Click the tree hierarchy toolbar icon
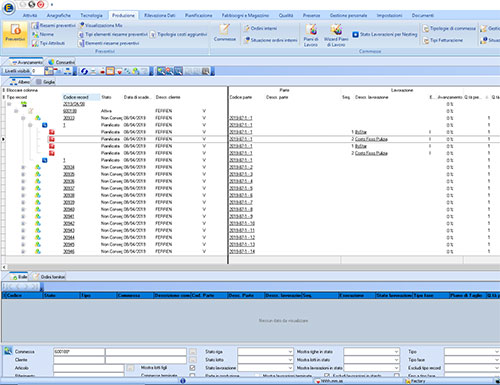The height and width of the screenshot is (385, 500). tap(68, 71)
